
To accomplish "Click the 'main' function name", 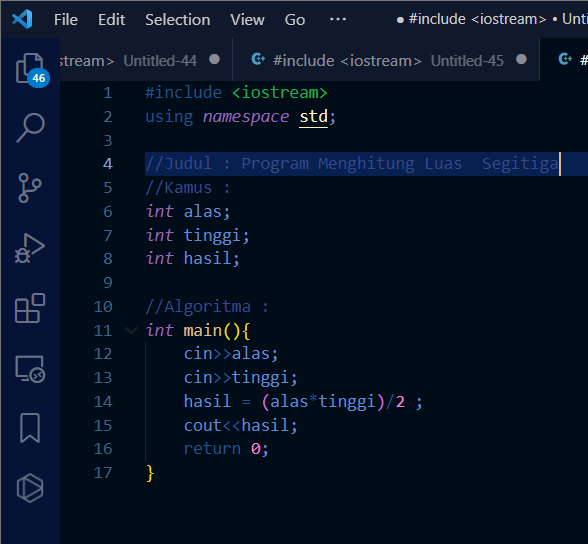I will [x=203, y=331].
